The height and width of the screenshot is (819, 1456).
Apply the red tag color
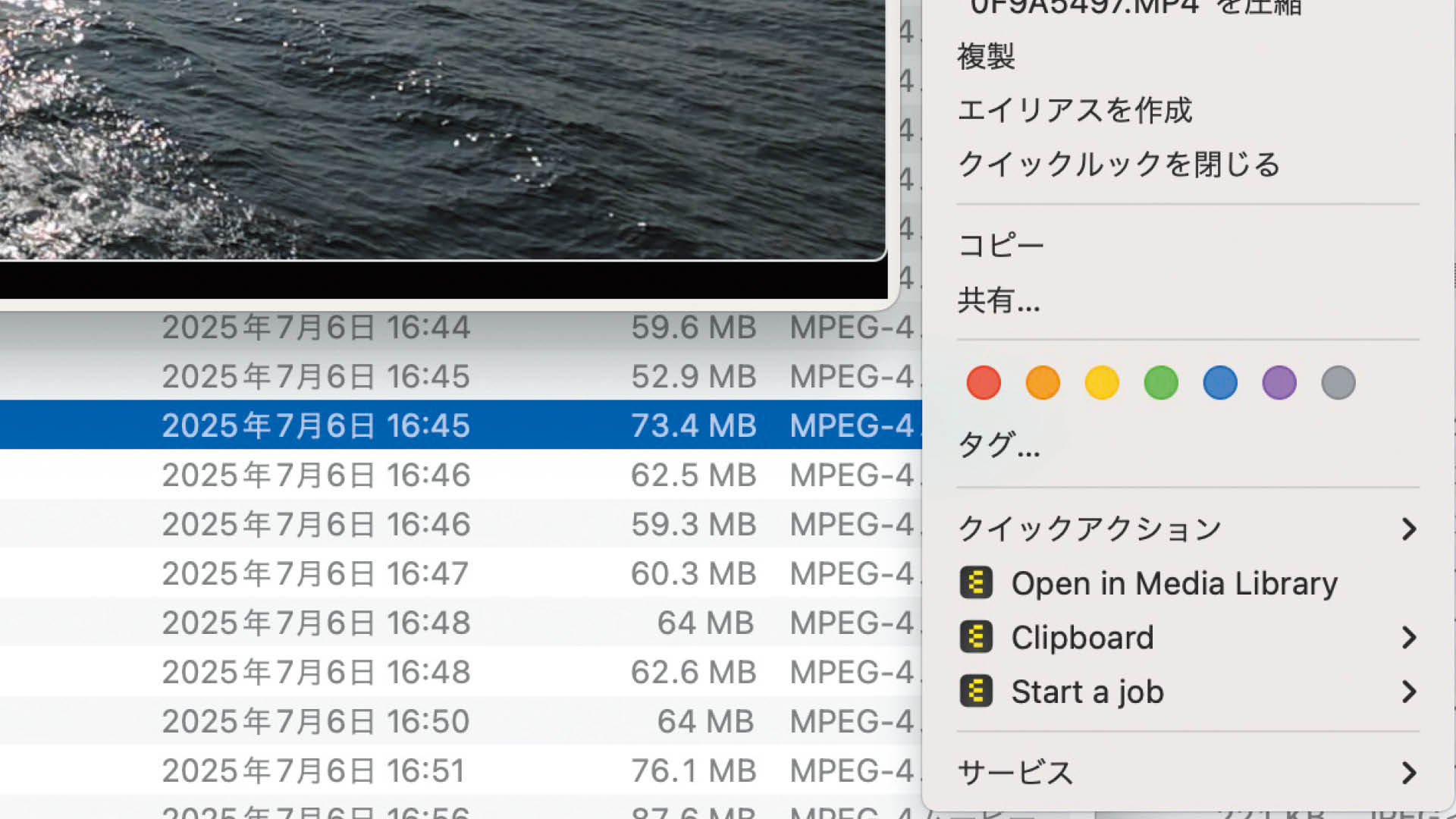click(x=984, y=382)
